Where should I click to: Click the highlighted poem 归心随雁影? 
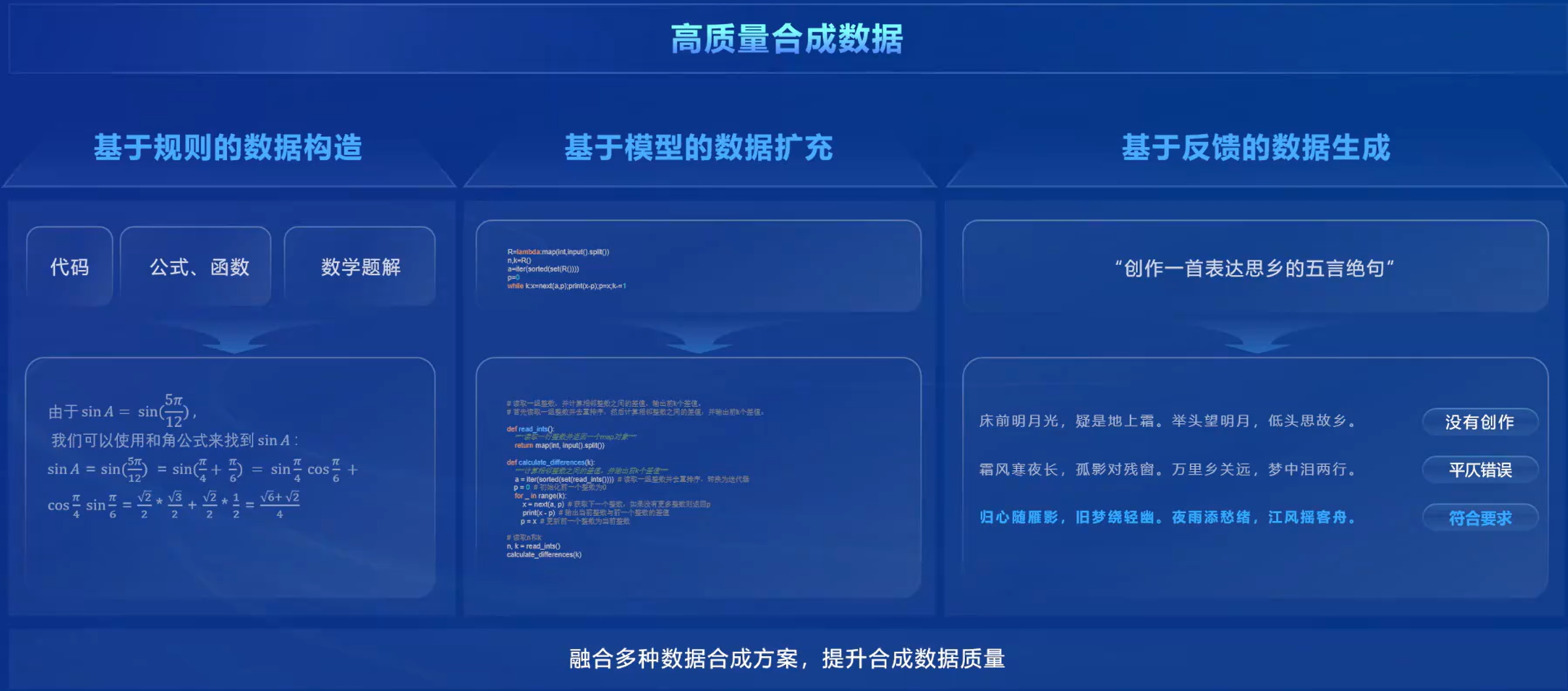1168,517
